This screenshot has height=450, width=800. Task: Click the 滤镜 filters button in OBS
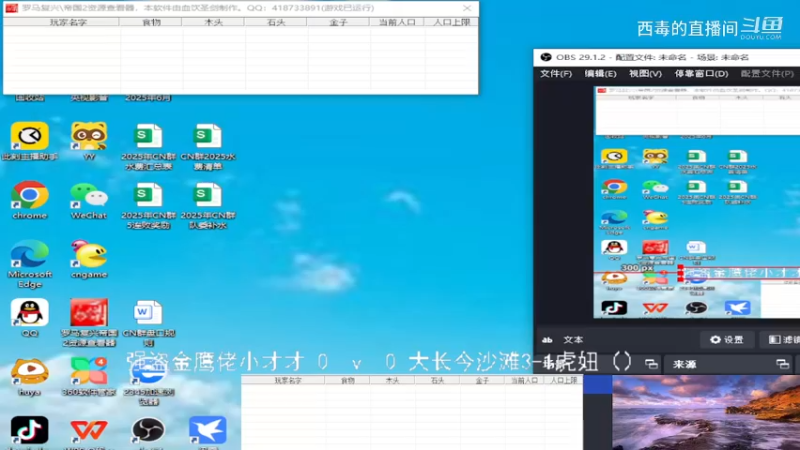coord(781,339)
